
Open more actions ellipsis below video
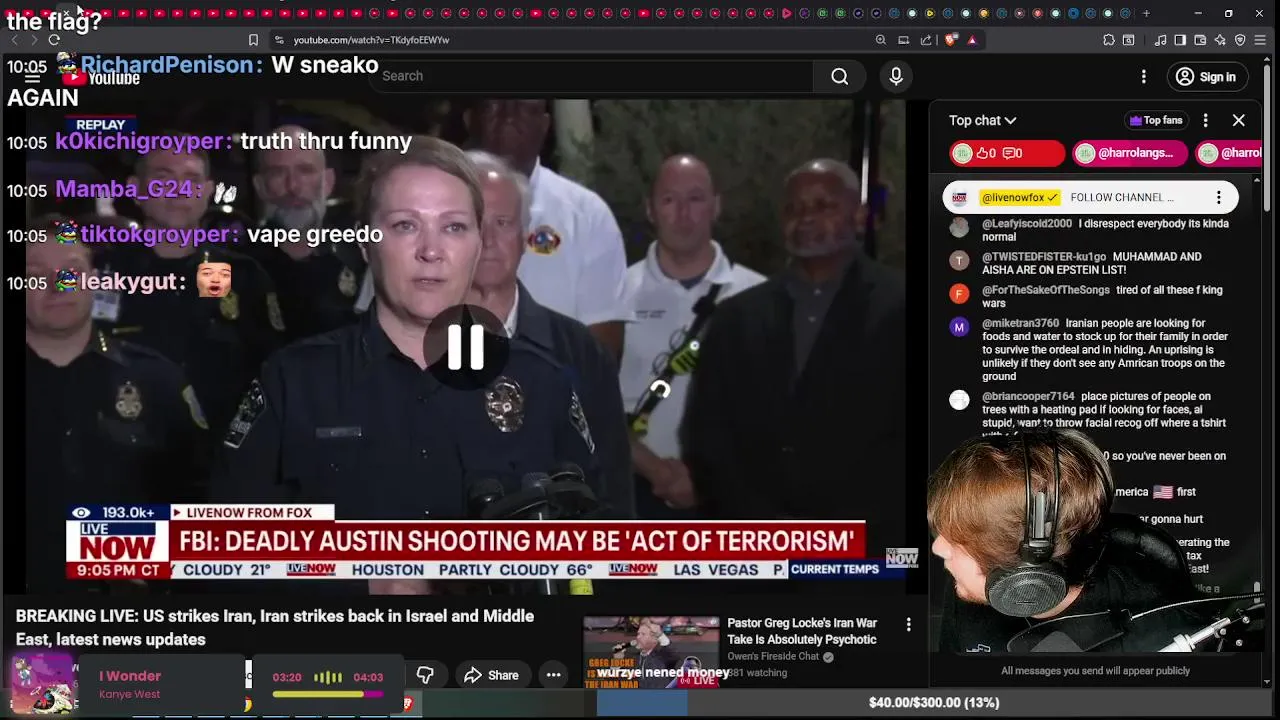tap(553, 675)
